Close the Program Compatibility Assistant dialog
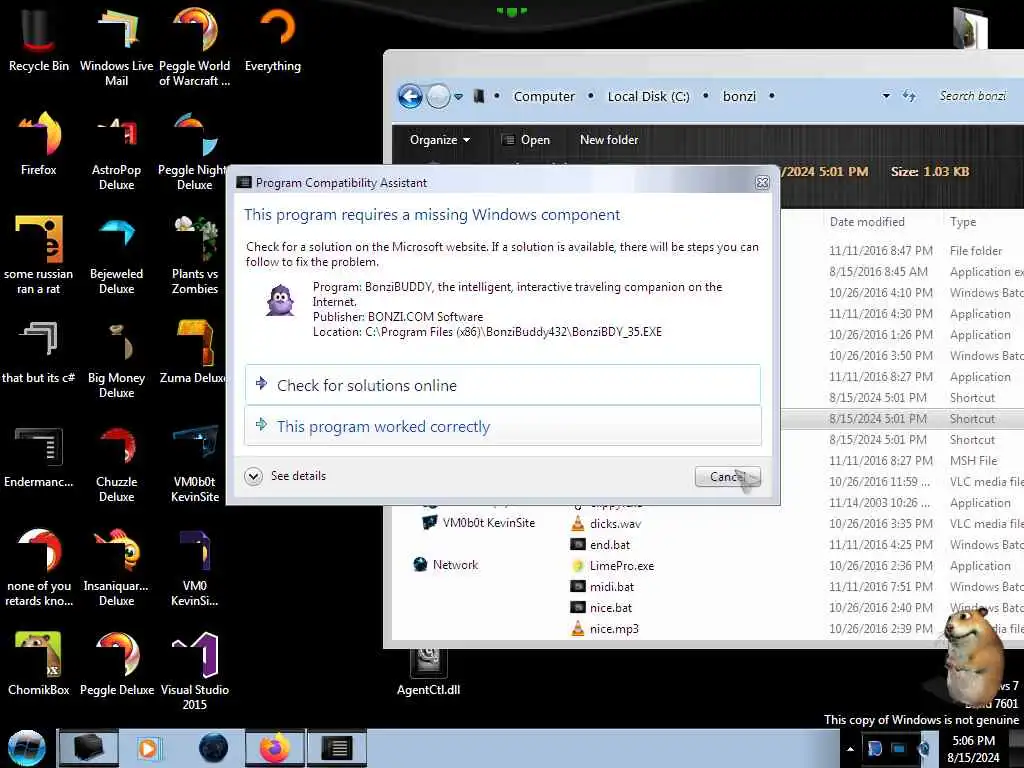This screenshot has height=768, width=1024. [x=761, y=183]
